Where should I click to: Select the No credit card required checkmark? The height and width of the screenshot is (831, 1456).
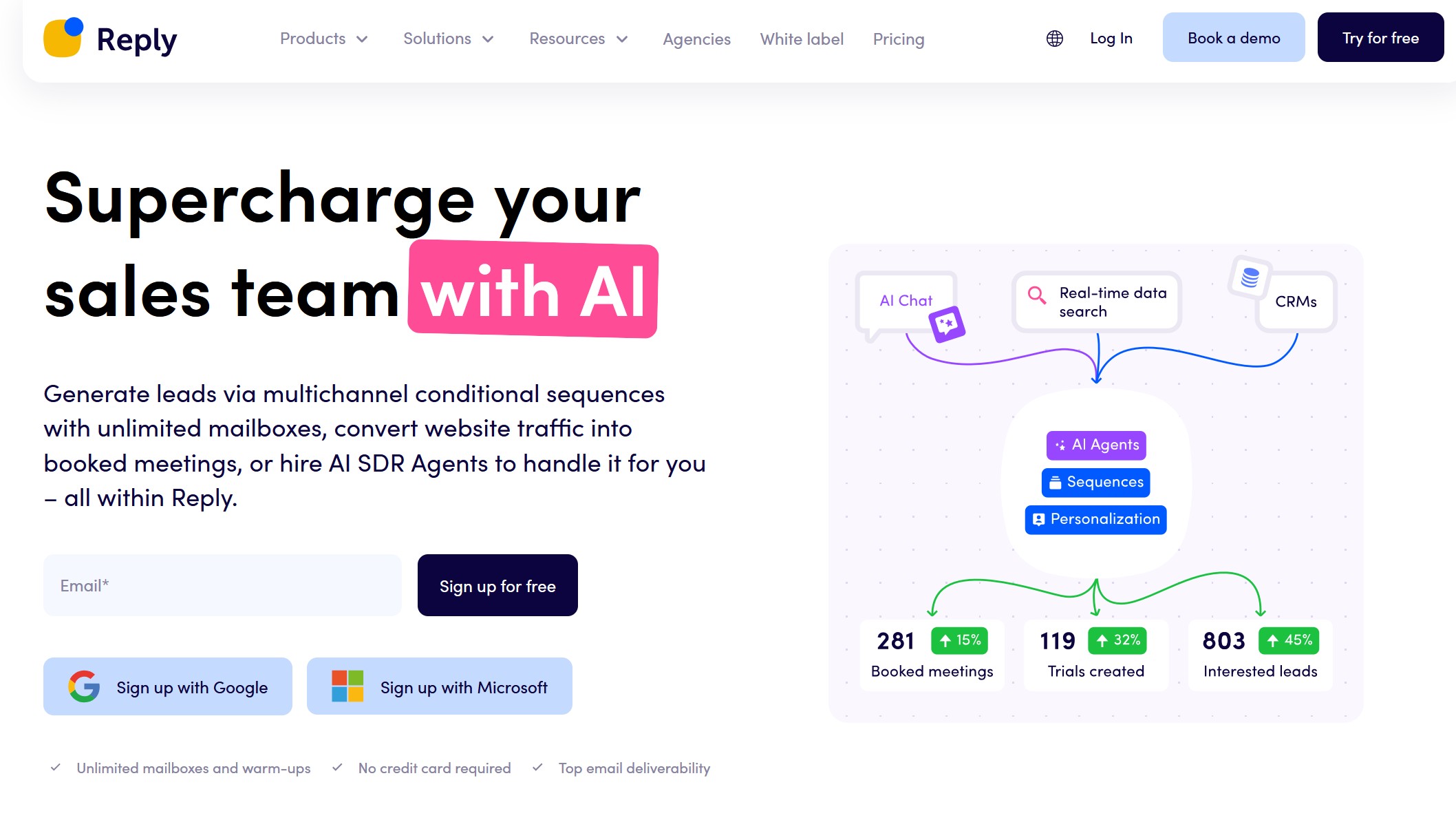pyautogui.click(x=338, y=768)
